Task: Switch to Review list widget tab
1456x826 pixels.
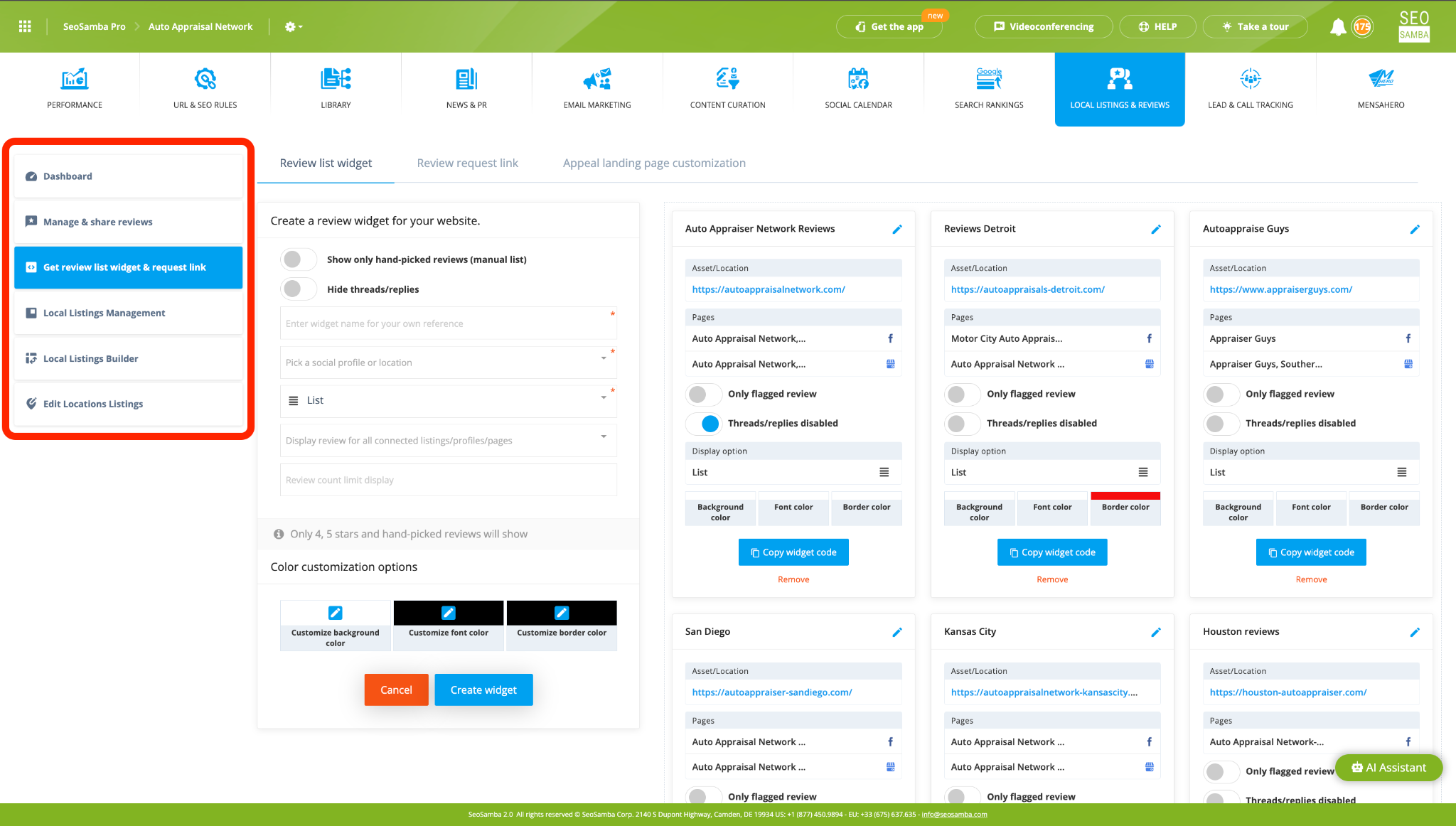Action: pyautogui.click(x=326, y=163)
